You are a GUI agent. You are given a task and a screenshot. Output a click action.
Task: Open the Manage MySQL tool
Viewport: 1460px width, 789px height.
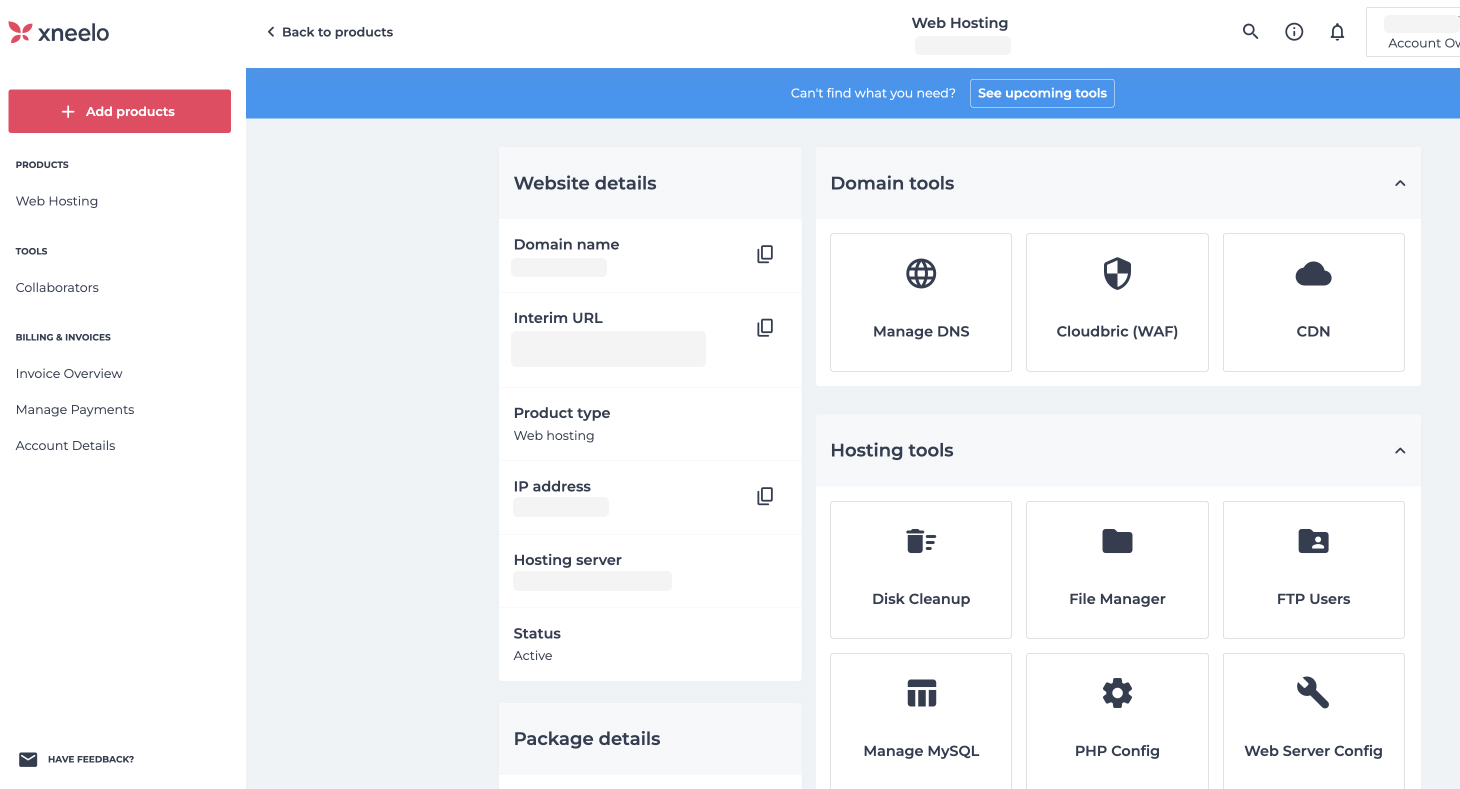coord(921,721)
